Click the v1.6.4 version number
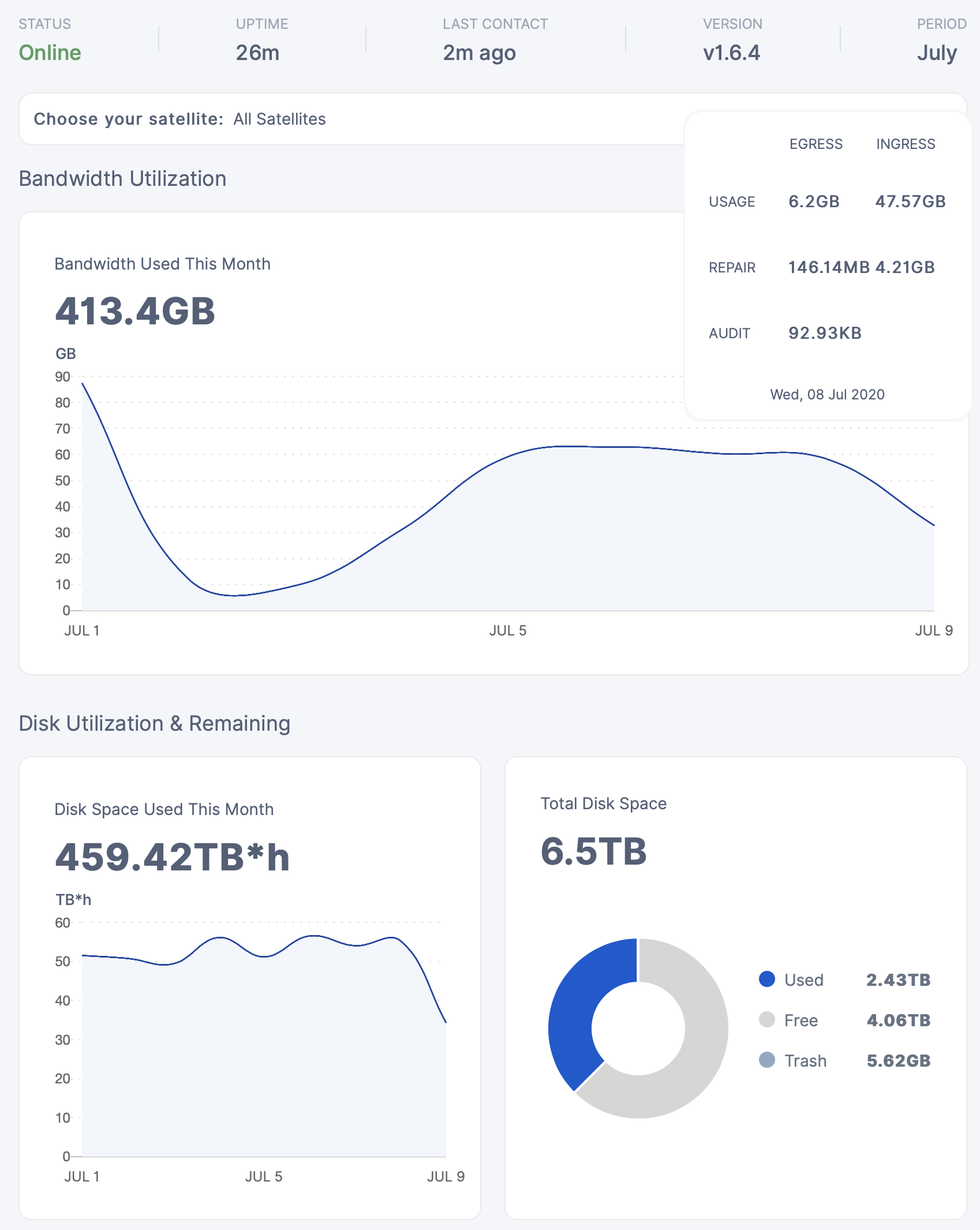Screen dimensions: 980x1230 point(731,53)
